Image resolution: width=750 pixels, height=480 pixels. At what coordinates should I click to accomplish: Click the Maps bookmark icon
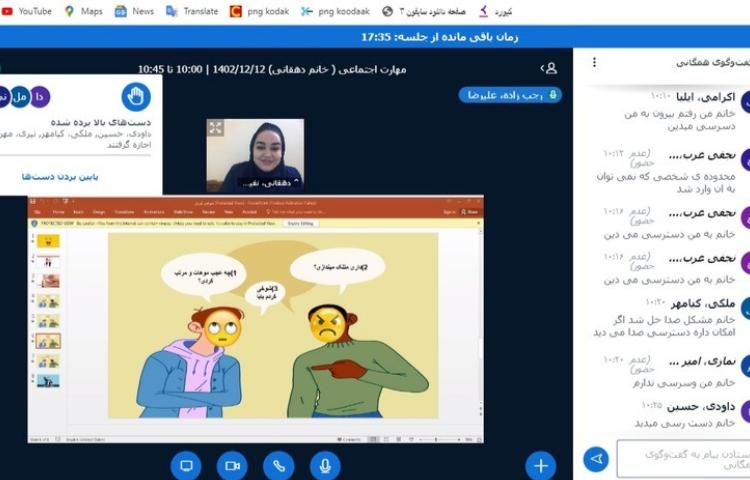(70, 11)
